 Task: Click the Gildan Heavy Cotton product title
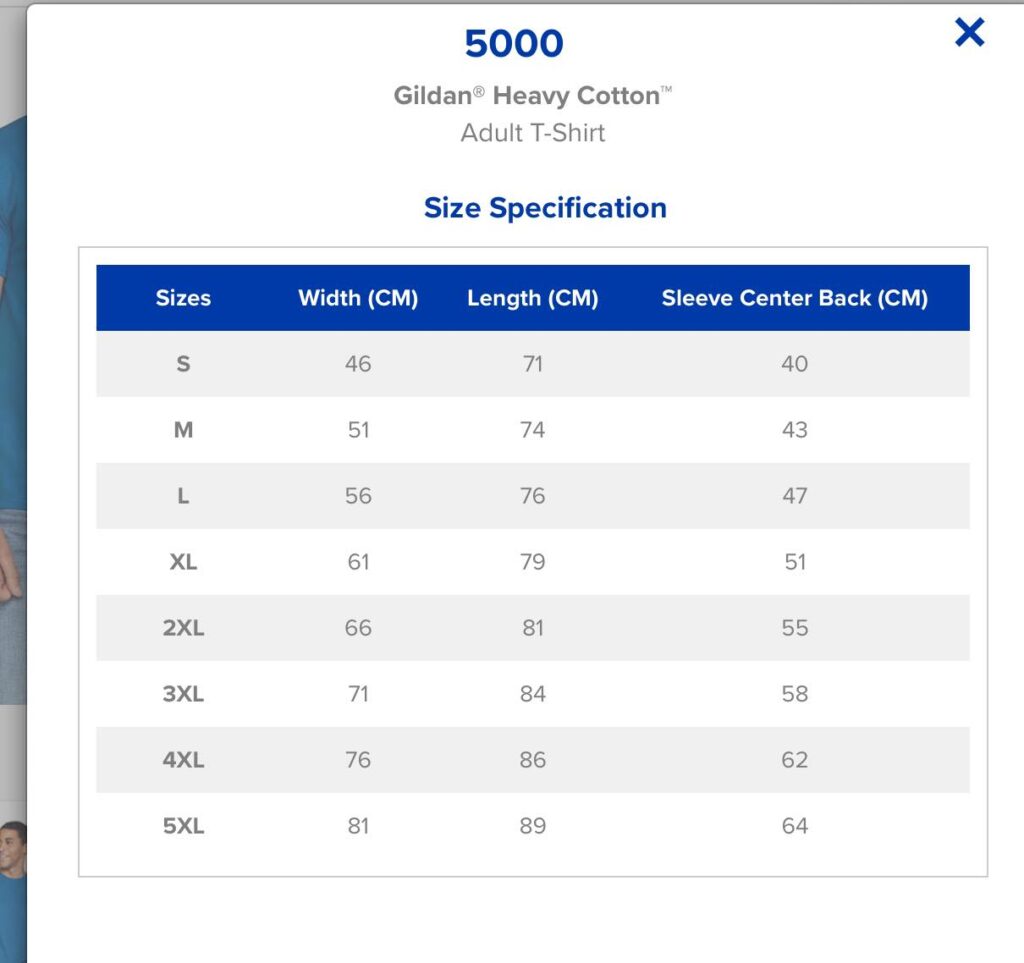[x=532, y=95]
